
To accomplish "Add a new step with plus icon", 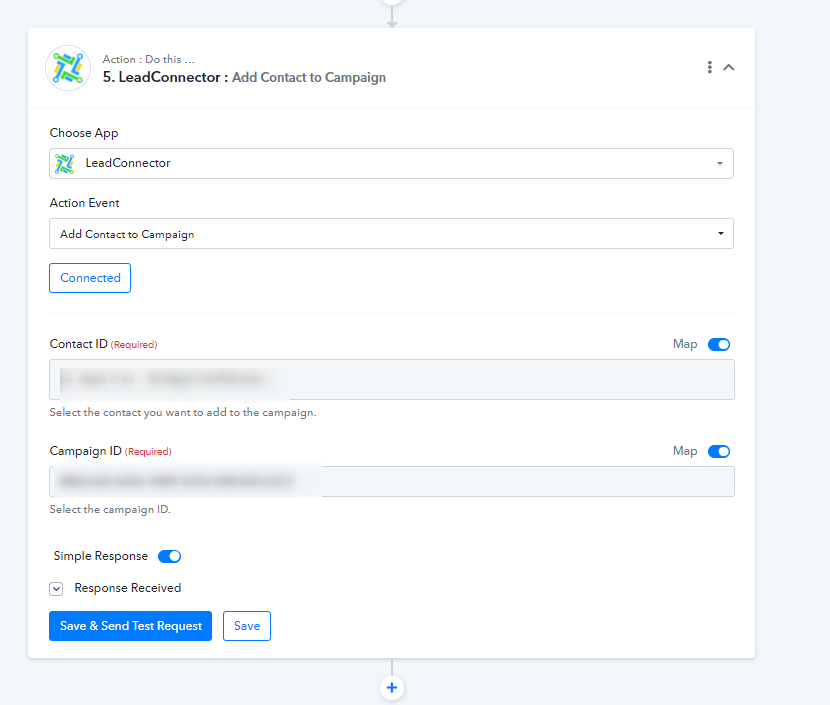I will 392,688.
